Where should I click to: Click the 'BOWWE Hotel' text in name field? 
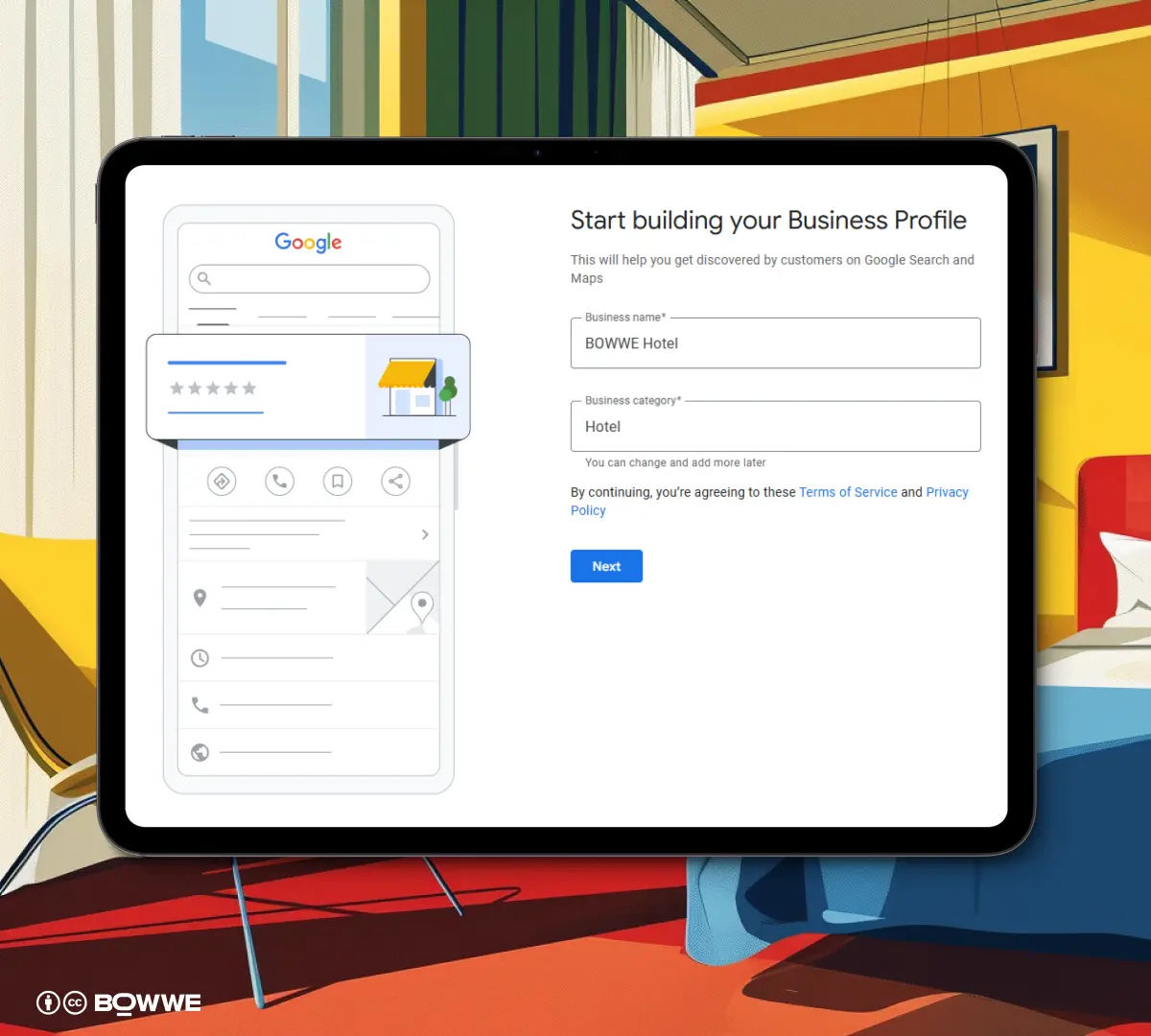point(631,343)
